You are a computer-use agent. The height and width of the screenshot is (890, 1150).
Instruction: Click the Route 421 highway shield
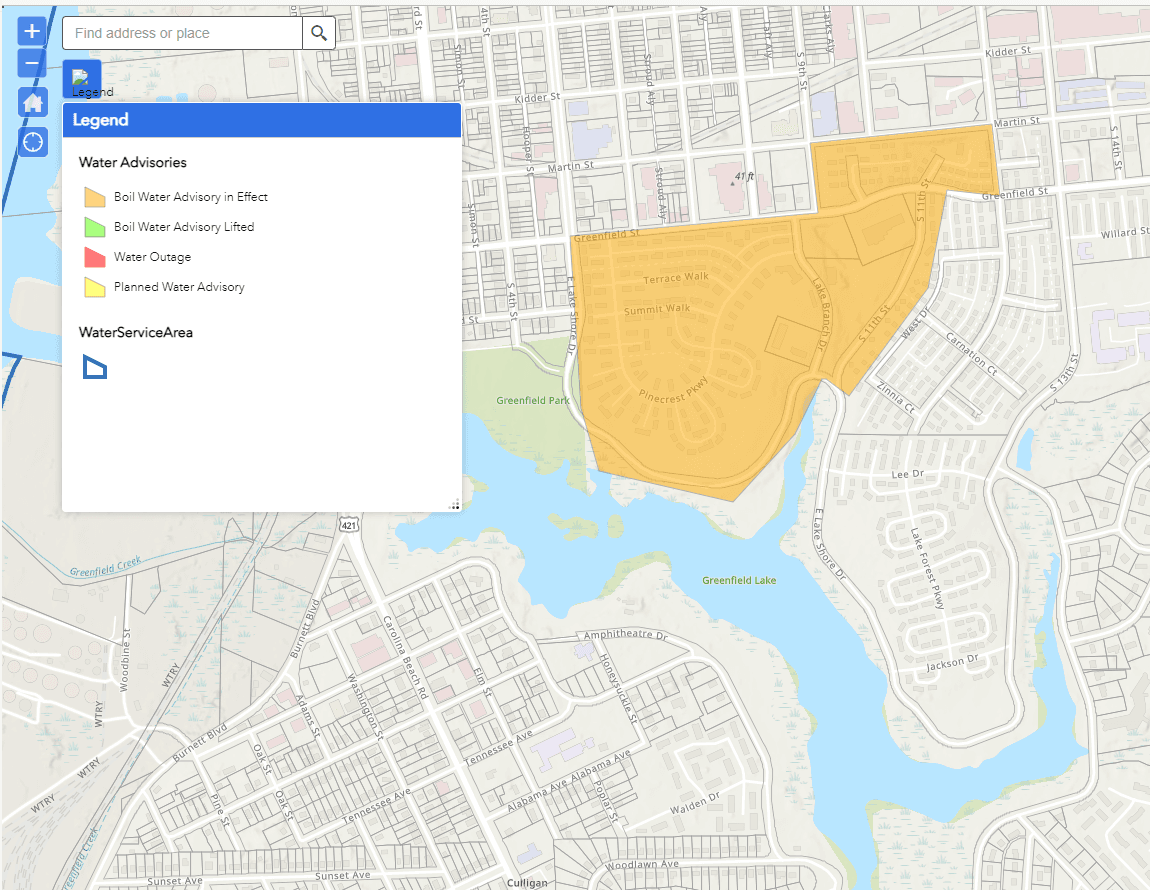click(347, 525)
